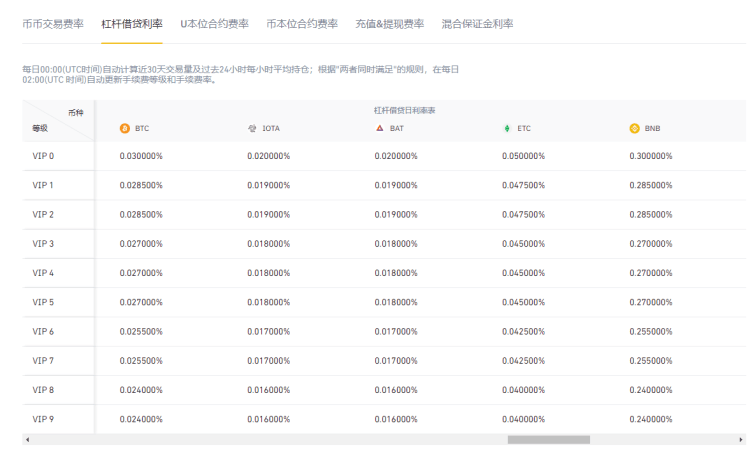
Task: Select the 杠杆借贷利率 tab
Action: point(132,23)
